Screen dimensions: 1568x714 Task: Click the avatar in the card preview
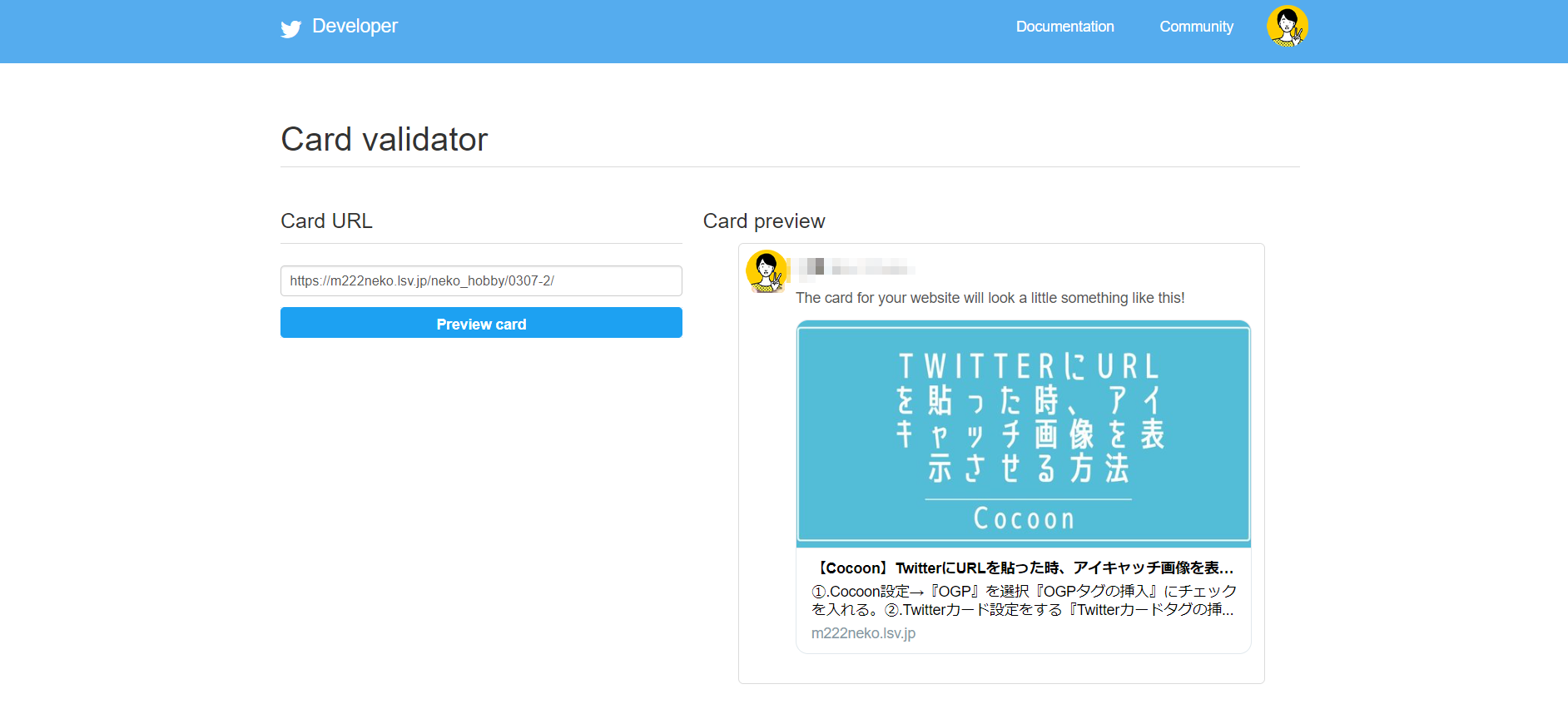[x=766, y=271]
